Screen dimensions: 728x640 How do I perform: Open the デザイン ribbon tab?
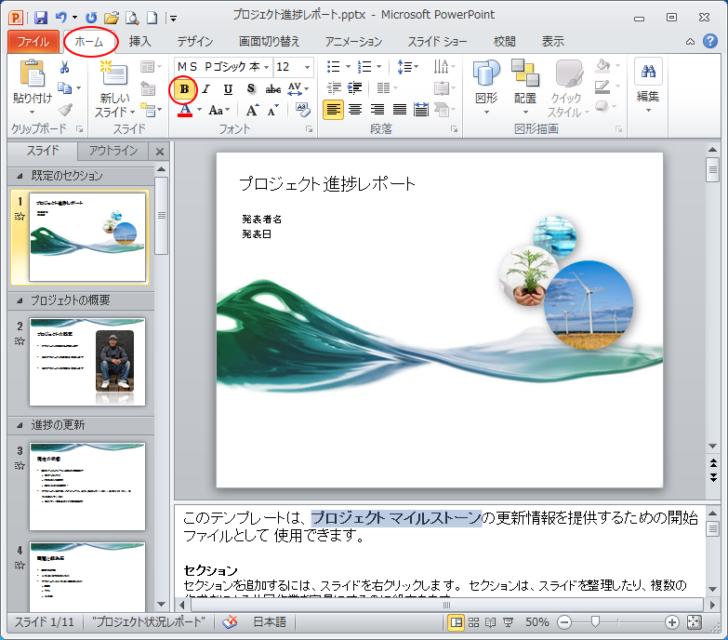195,41
